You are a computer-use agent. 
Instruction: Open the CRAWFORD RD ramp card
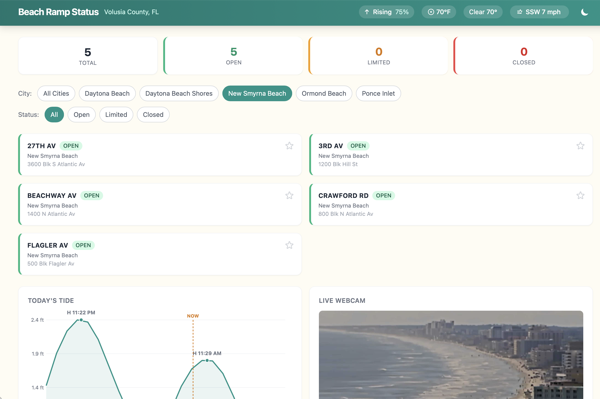pos(451,204)
